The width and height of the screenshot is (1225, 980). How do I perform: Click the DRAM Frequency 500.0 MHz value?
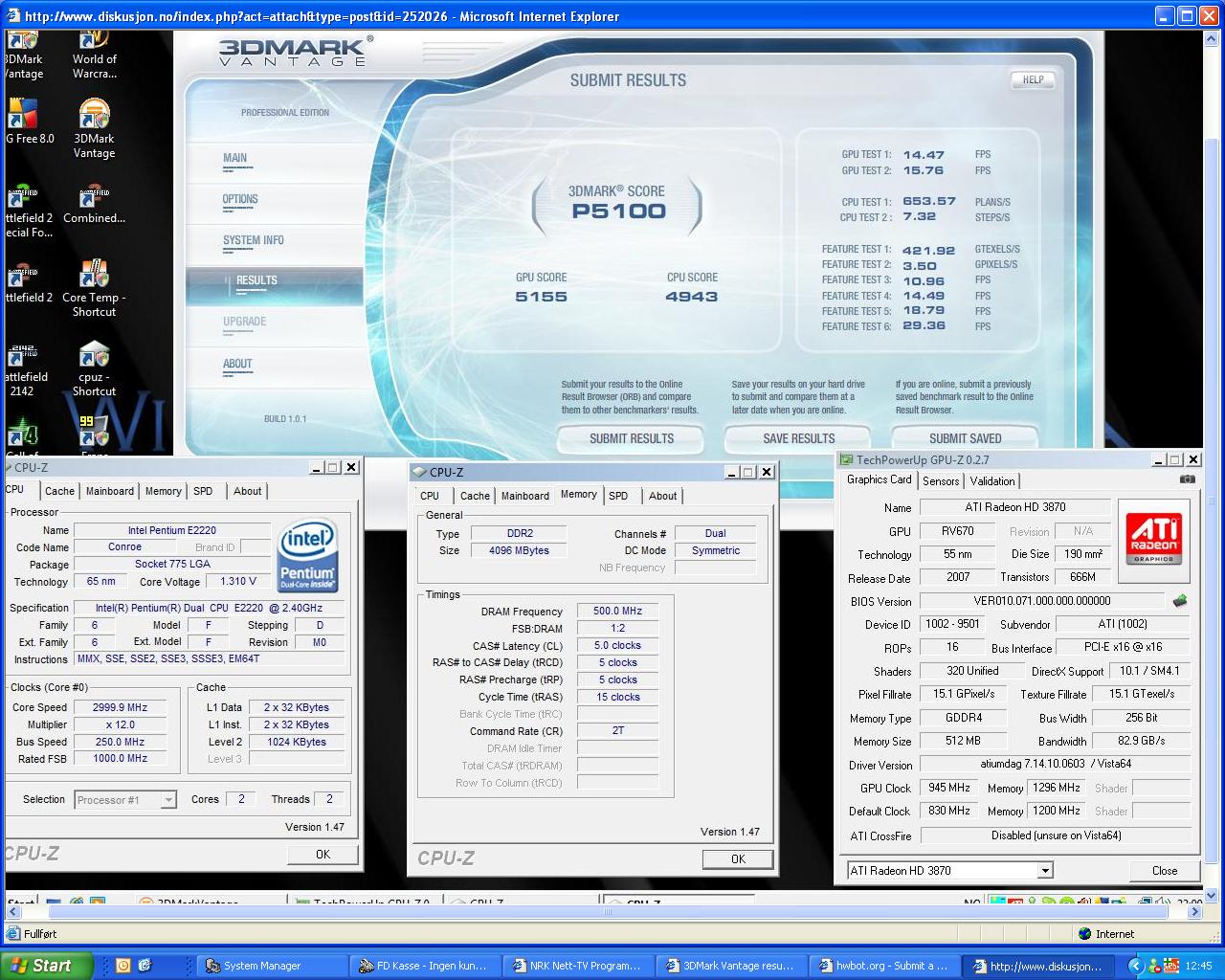tap(617, 611)
